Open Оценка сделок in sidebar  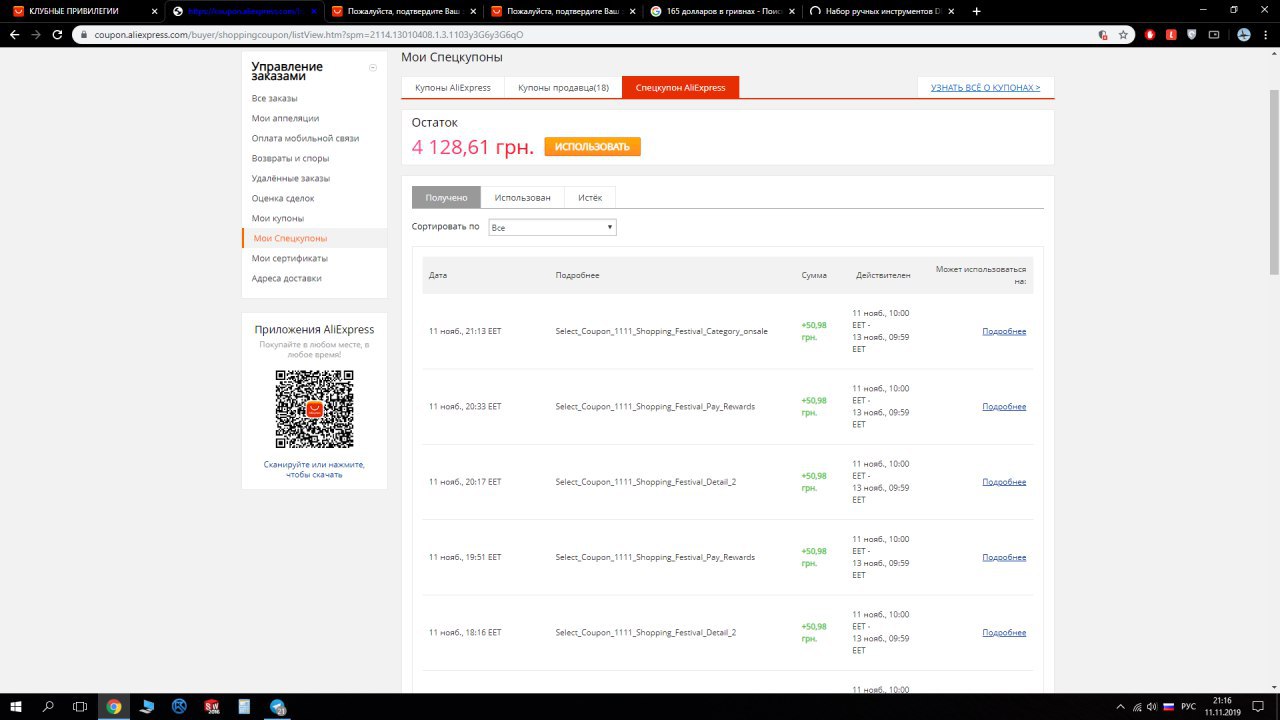[x=283, y=198]
